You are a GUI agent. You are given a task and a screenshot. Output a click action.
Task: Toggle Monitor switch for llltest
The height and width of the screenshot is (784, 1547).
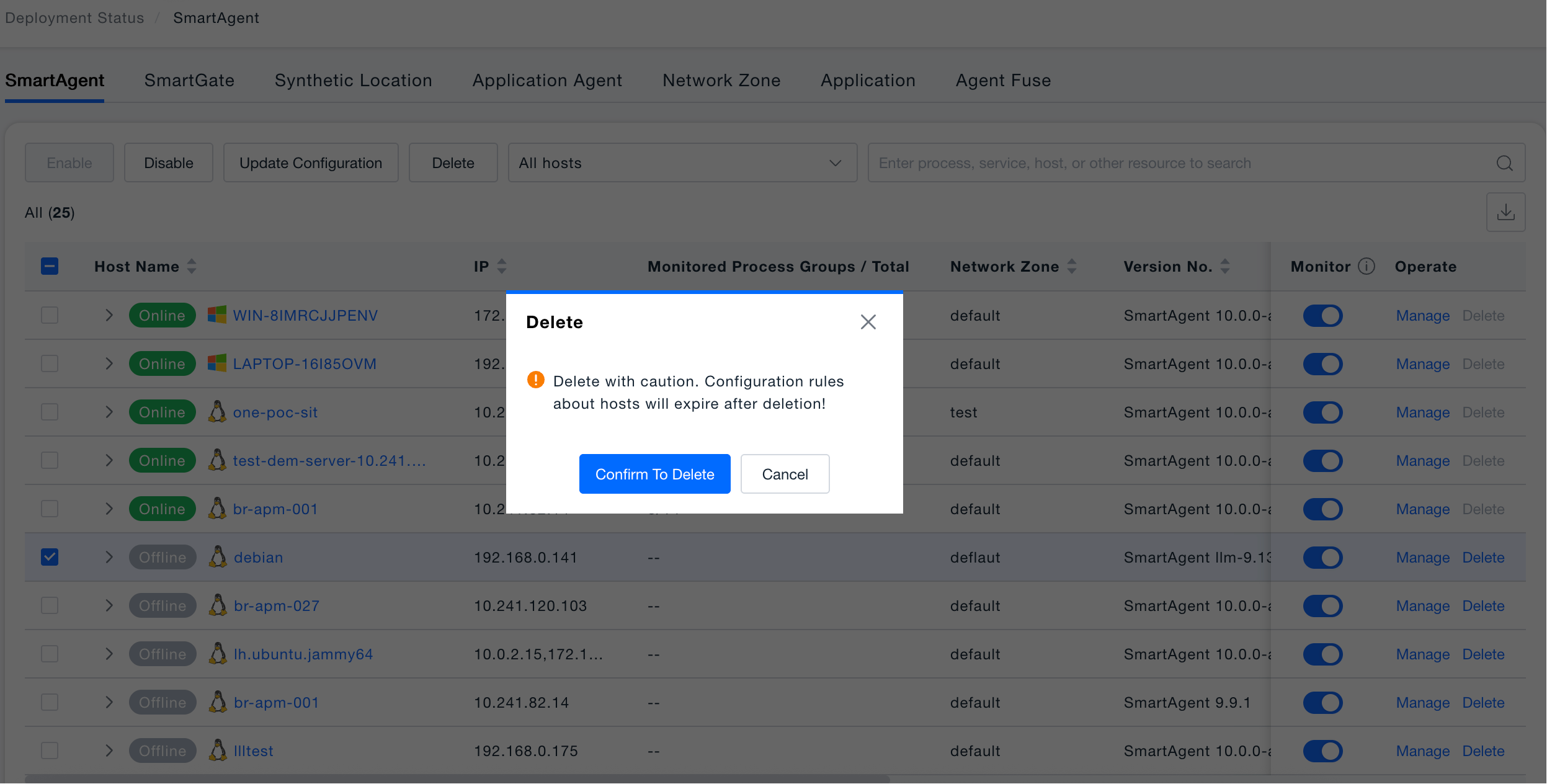tap(1322, 751)
